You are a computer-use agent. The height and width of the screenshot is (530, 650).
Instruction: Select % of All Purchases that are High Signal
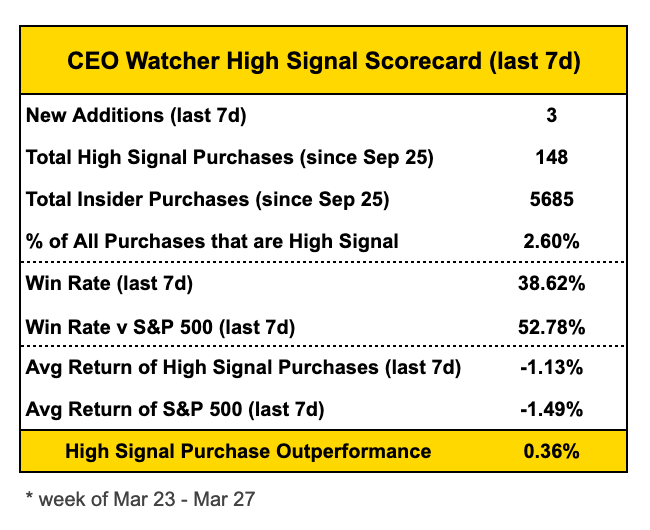pyautogui.click(x=212, y=242)
